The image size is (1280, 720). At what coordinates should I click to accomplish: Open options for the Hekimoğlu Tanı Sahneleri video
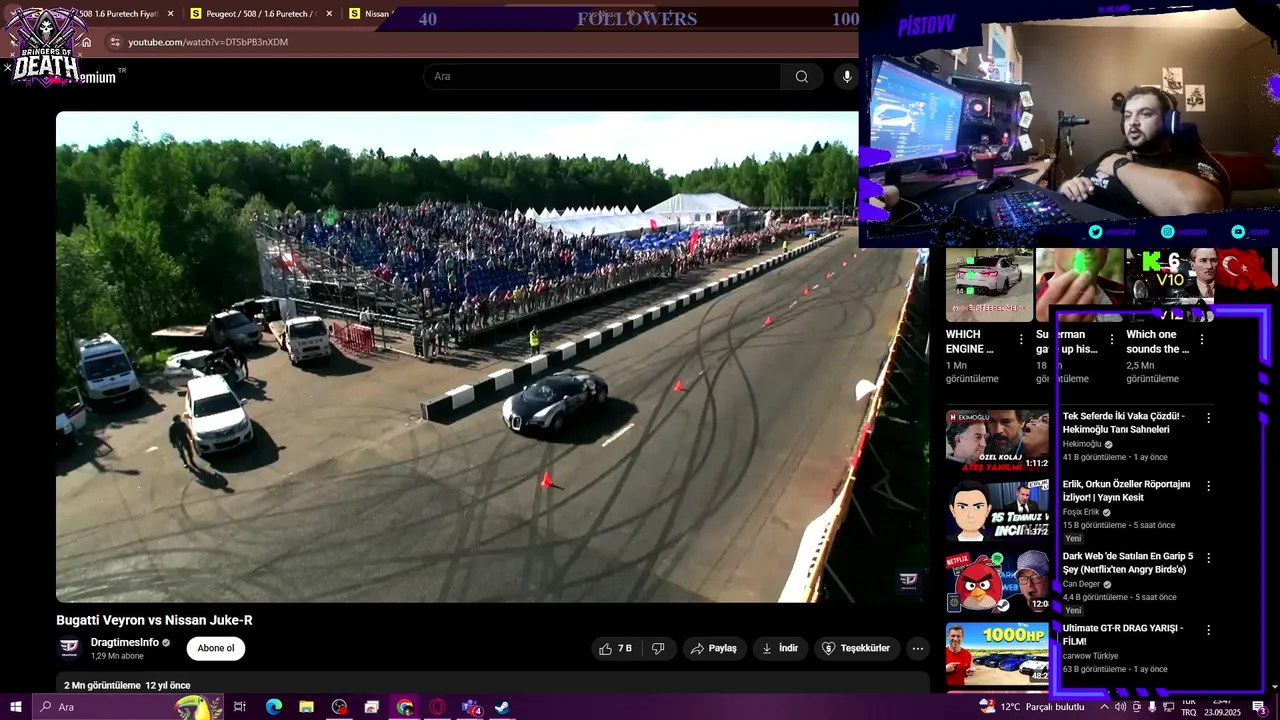(1208, 418)
